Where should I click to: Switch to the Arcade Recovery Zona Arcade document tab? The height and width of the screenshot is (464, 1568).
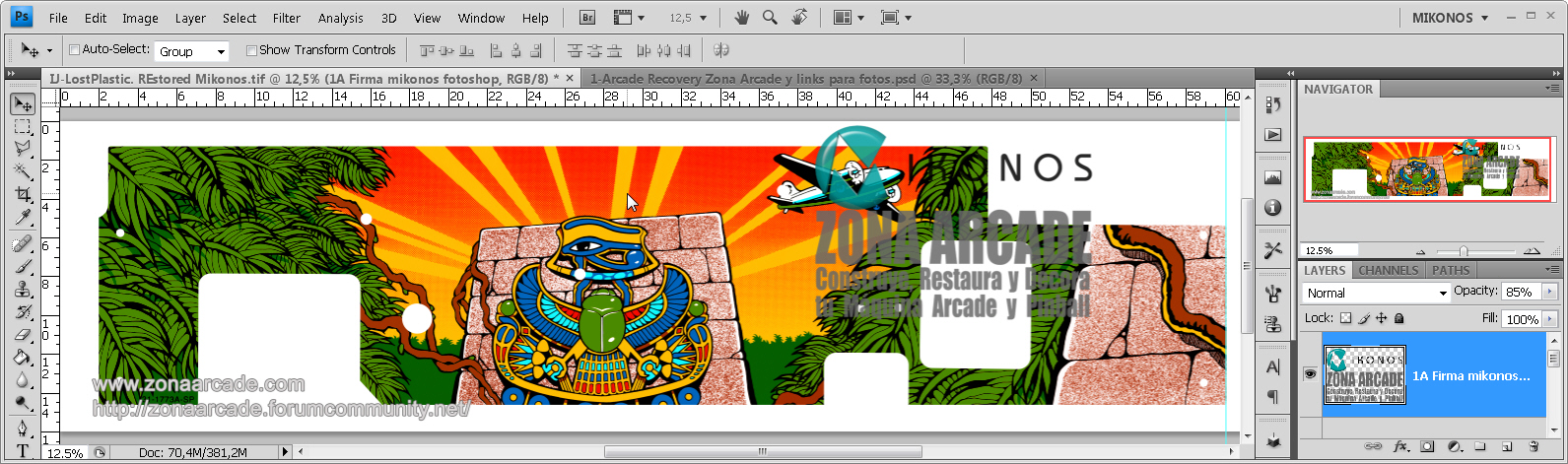coord(806,78)
